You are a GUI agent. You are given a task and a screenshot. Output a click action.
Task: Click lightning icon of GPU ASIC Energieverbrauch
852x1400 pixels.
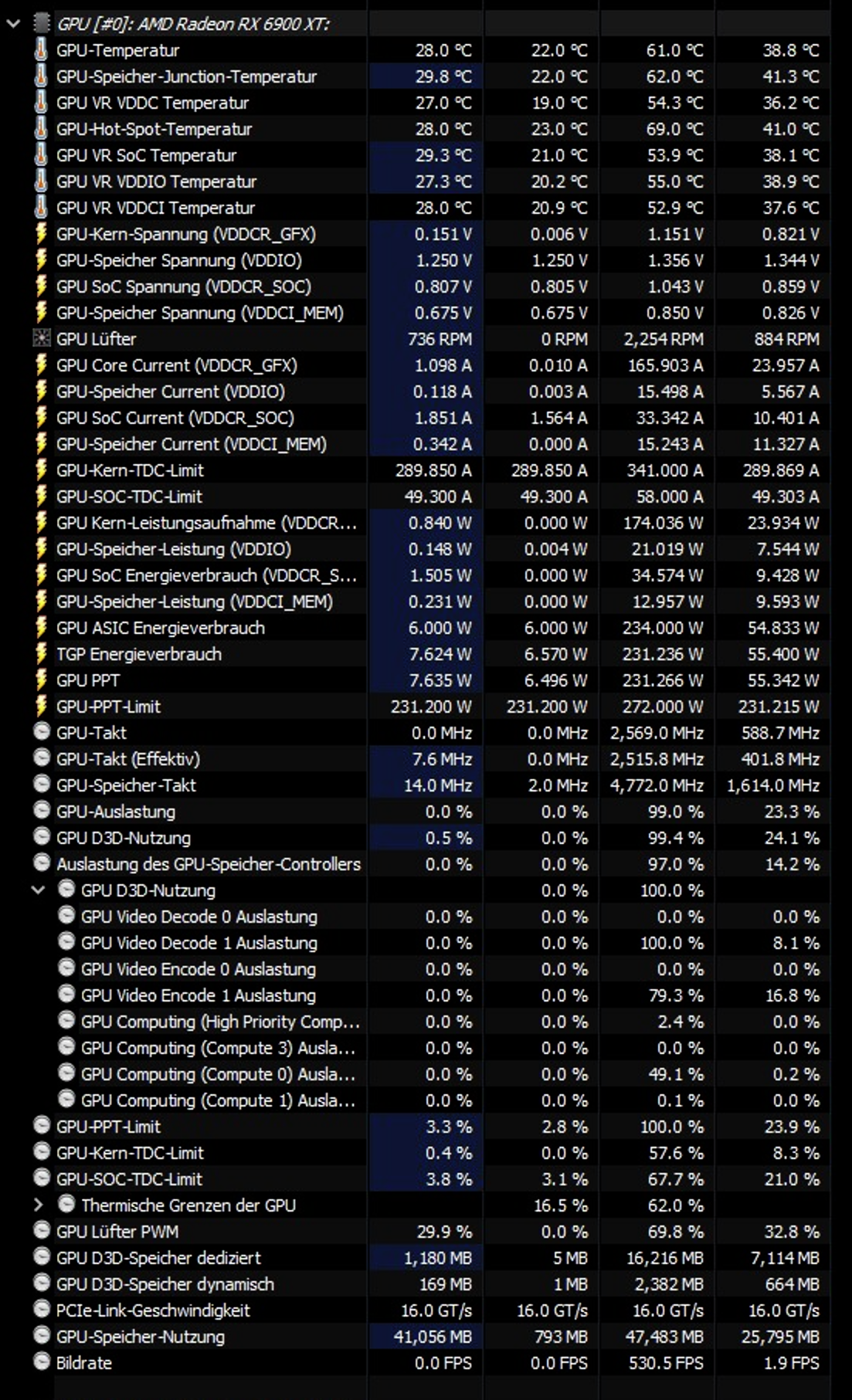[x=41, y=628]
